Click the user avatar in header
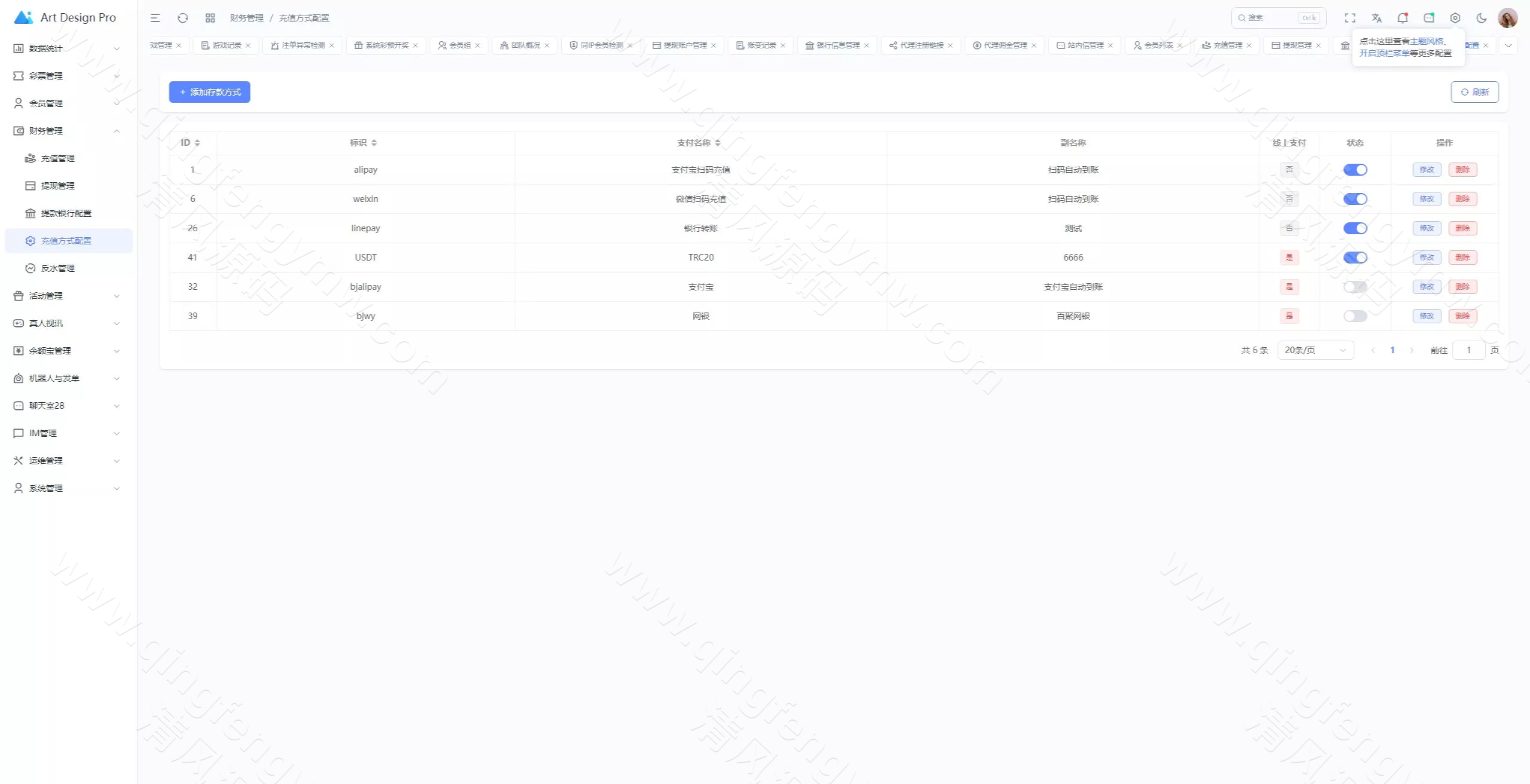Viewport: 1530px width, 784px height. tap(1507, 18)
